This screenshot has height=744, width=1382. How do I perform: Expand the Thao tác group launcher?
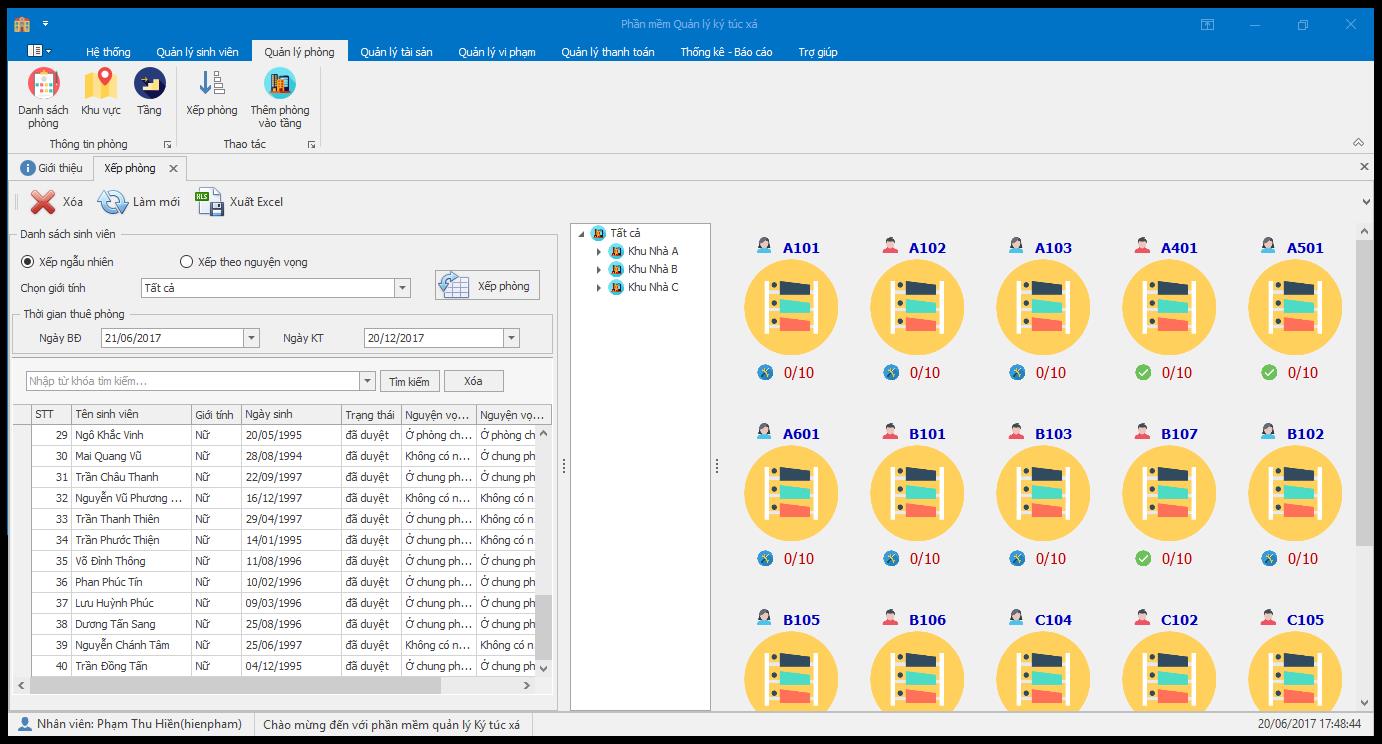(312, 145)
